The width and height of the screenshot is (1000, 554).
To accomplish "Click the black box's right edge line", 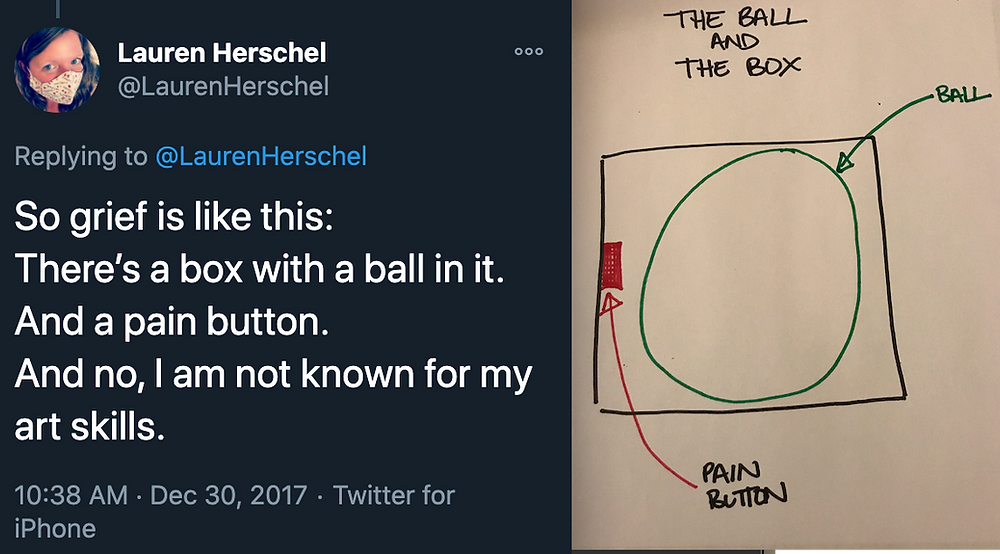I will click(x=889, y=268).
